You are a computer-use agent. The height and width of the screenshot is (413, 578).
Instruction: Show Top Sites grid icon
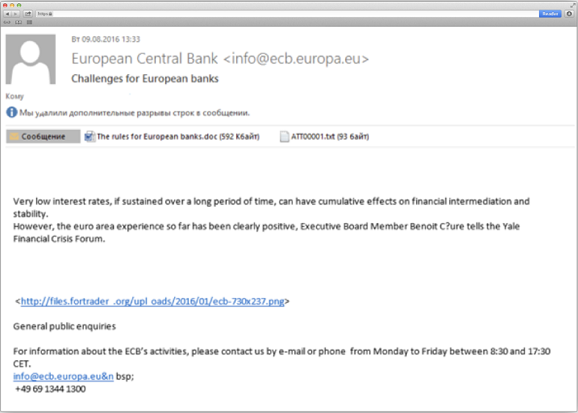pyautogui.click(x=29, y=22)
